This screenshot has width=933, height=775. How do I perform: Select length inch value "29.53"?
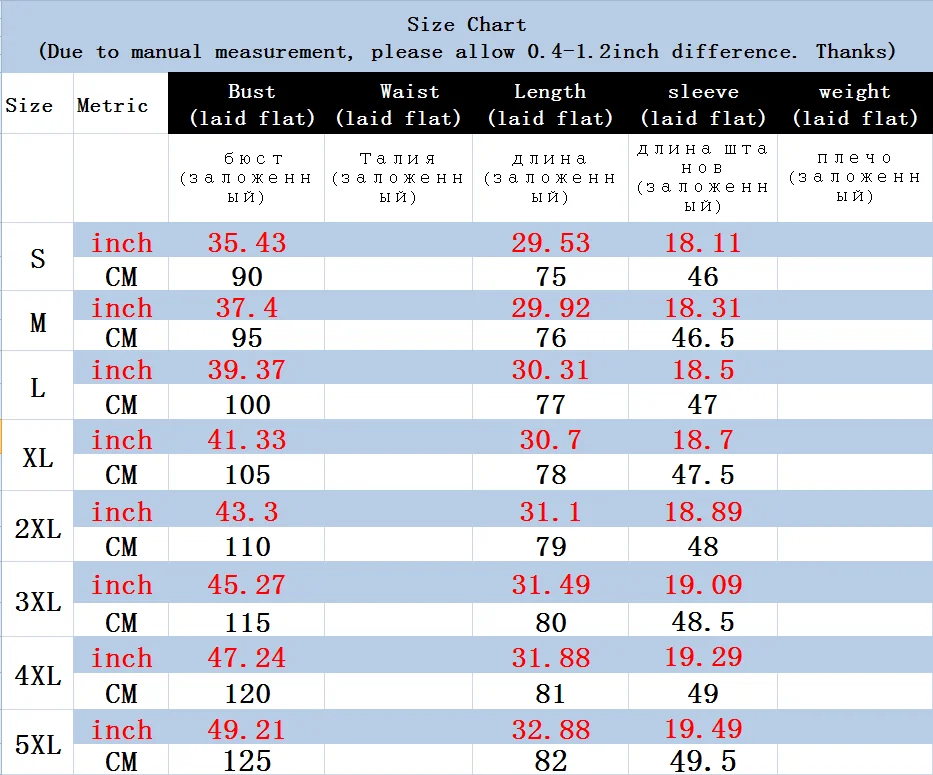point(550,242)
